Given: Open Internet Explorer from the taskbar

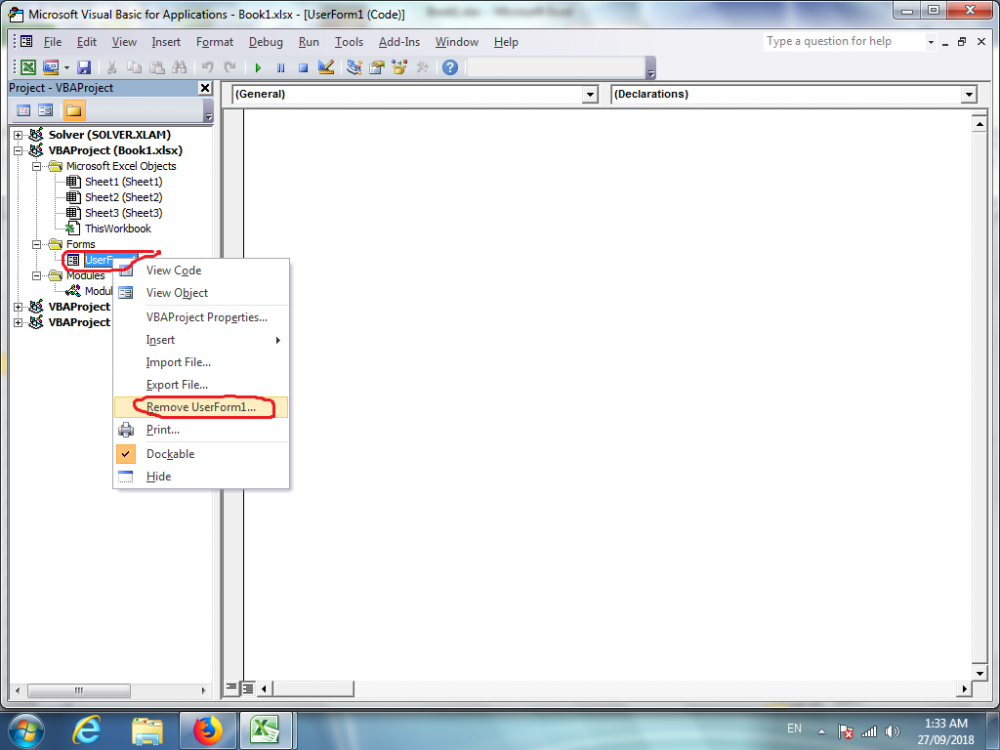Looking at the screenshot, I should pyautogui.click(x=86, y=730).
